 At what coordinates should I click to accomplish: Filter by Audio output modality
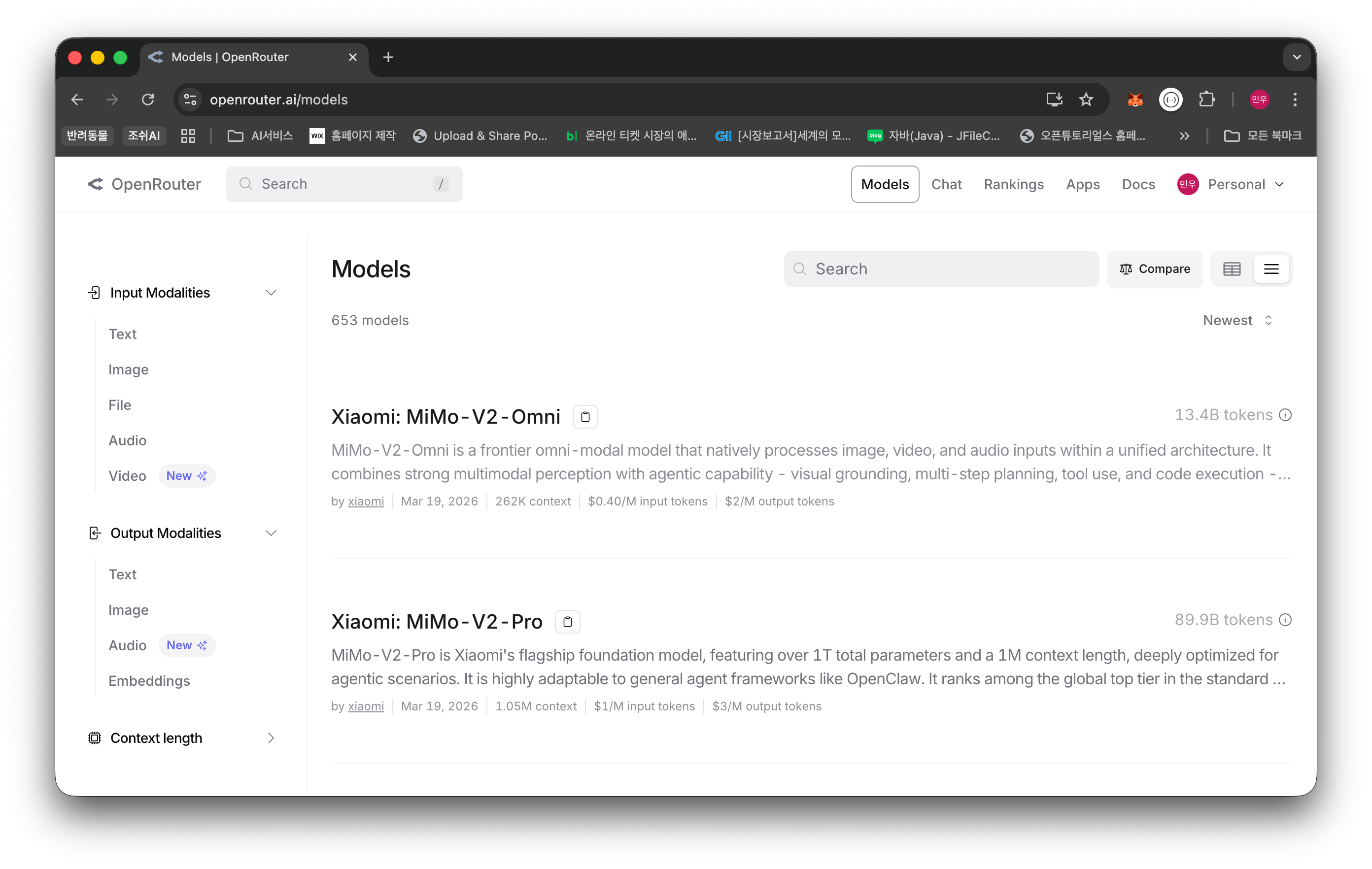click(x=128, y=645)
